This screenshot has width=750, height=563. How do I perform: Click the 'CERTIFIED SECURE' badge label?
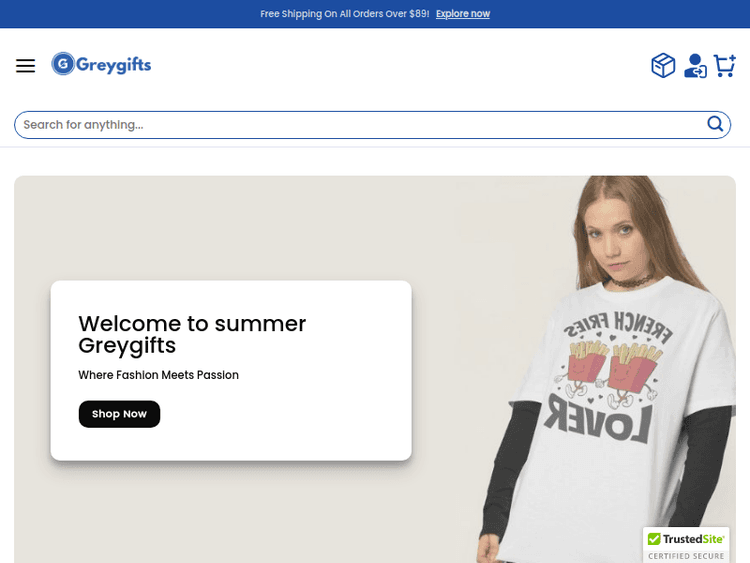click(x=686, y=556)
